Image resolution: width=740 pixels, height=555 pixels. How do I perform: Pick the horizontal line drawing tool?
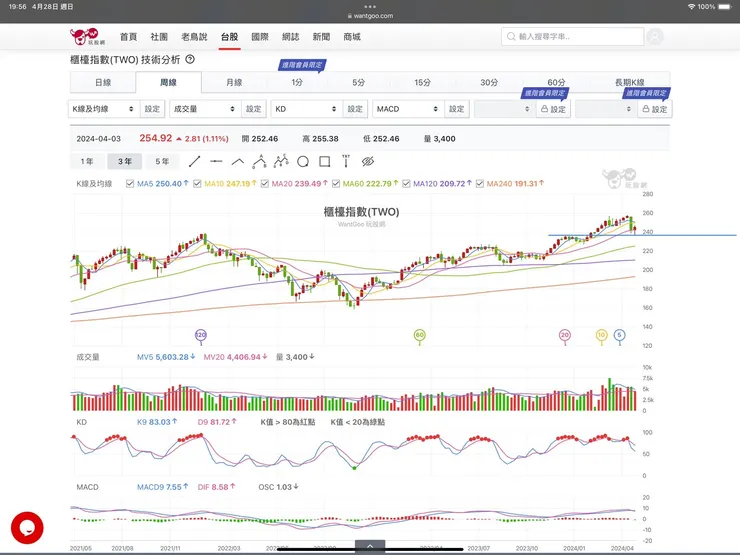216,161
